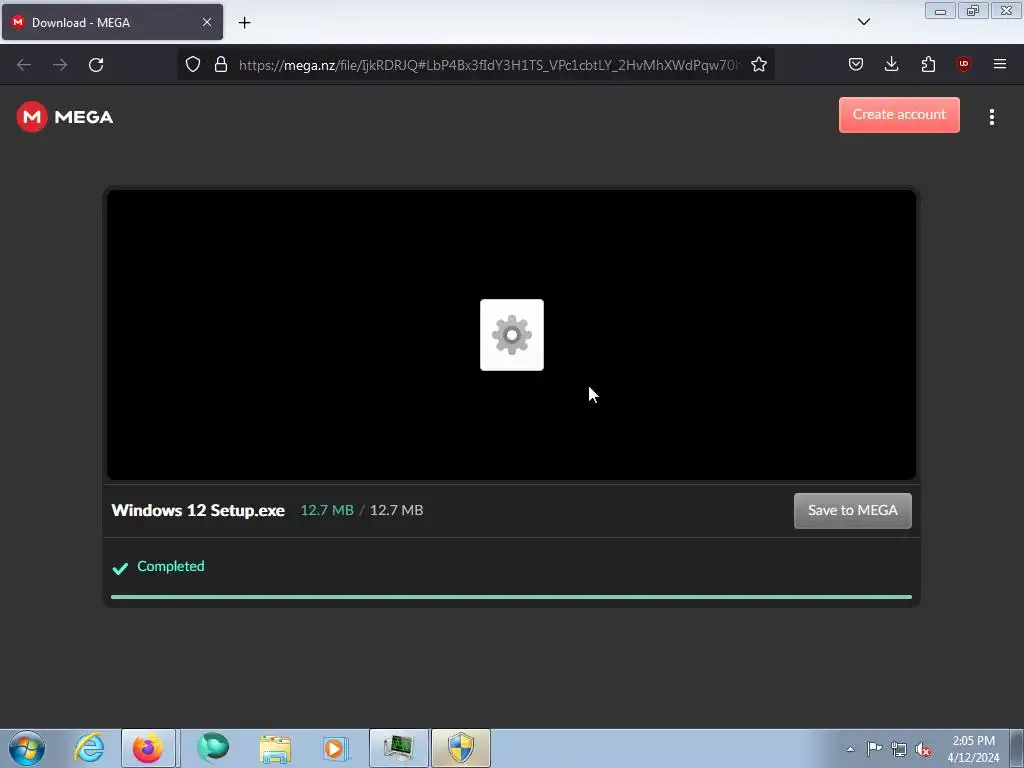Open the teal browser taskbar icon
Screen dimensions: 1024x768
coord(213,748)
